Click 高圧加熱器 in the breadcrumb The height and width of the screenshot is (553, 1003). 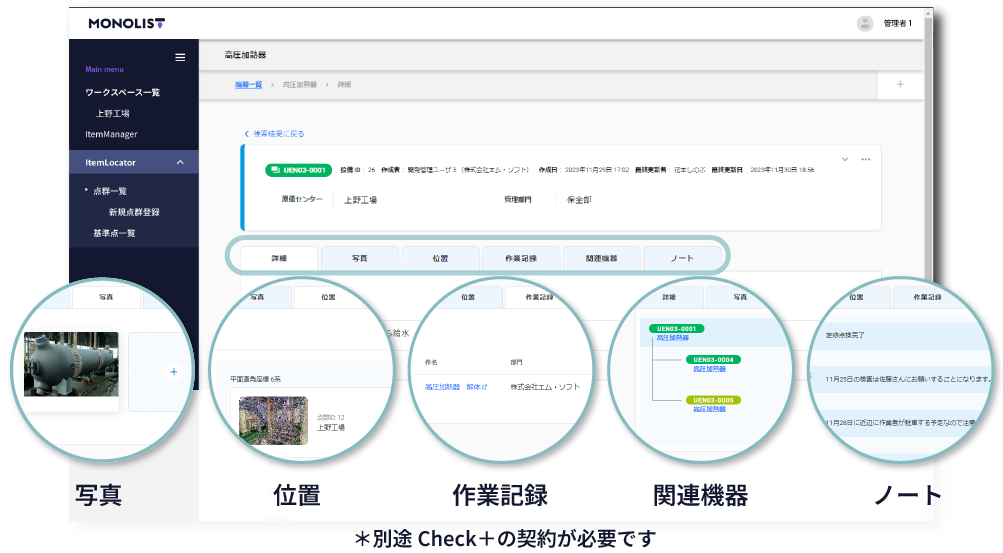299,84
